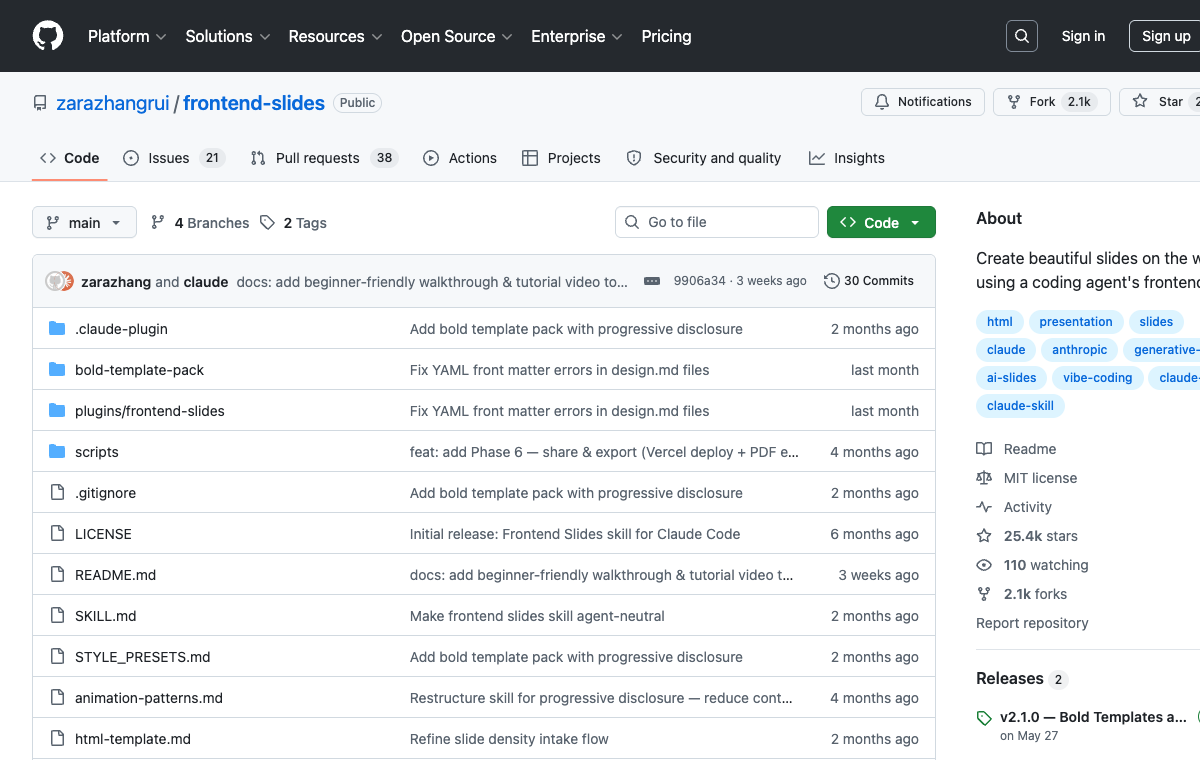View the 2 Tags link
The width and height of the screenshot is (1200, 760).
click(x=293, y=223)
